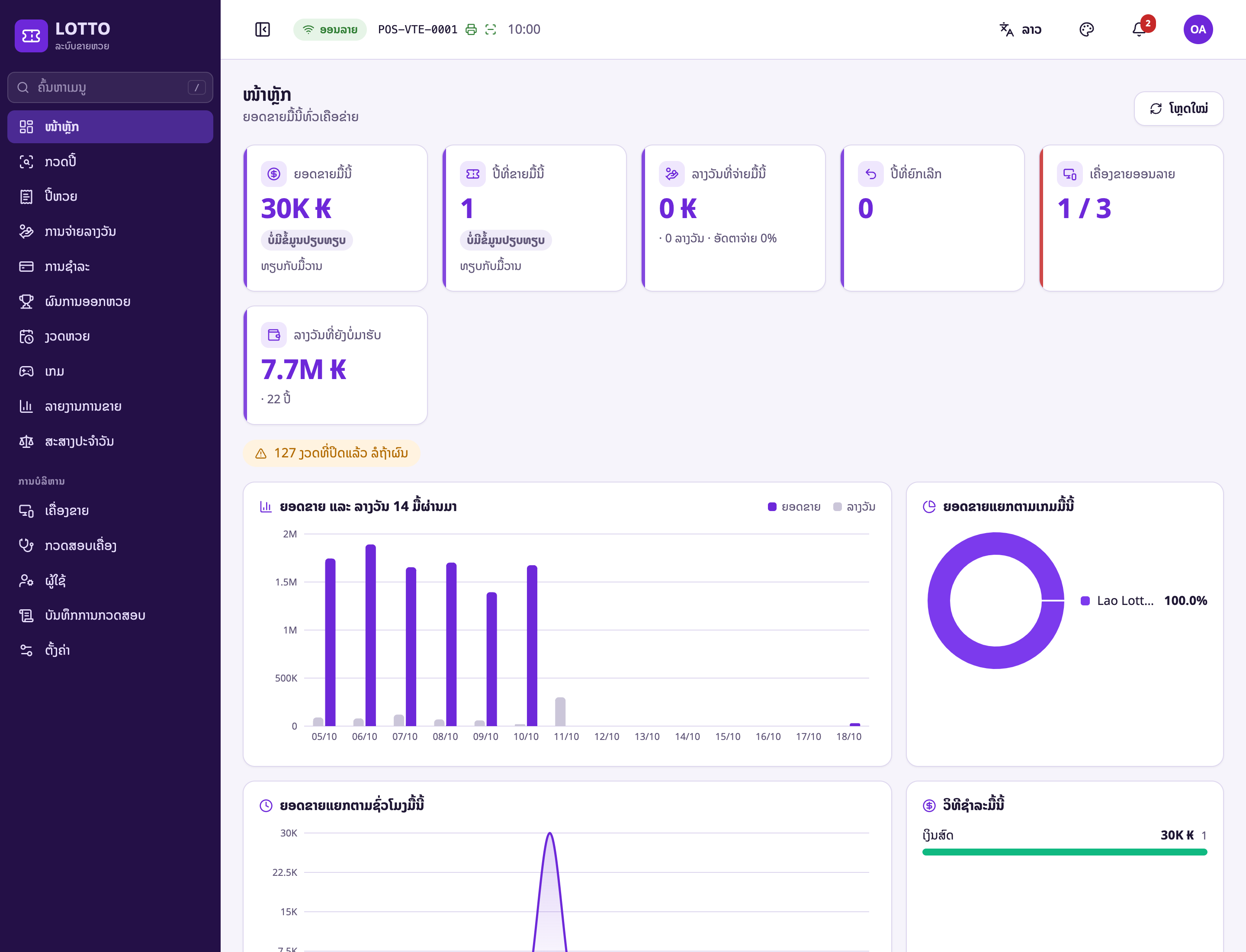1246x952 pixels.
Task: Toggle the ລາງວັນ legend series
Action: coord(854,507)
